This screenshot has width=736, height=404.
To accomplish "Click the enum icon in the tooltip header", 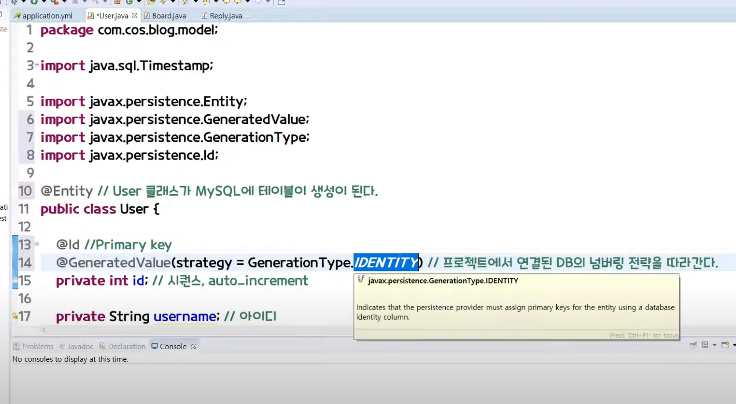I will click(361, 280).
